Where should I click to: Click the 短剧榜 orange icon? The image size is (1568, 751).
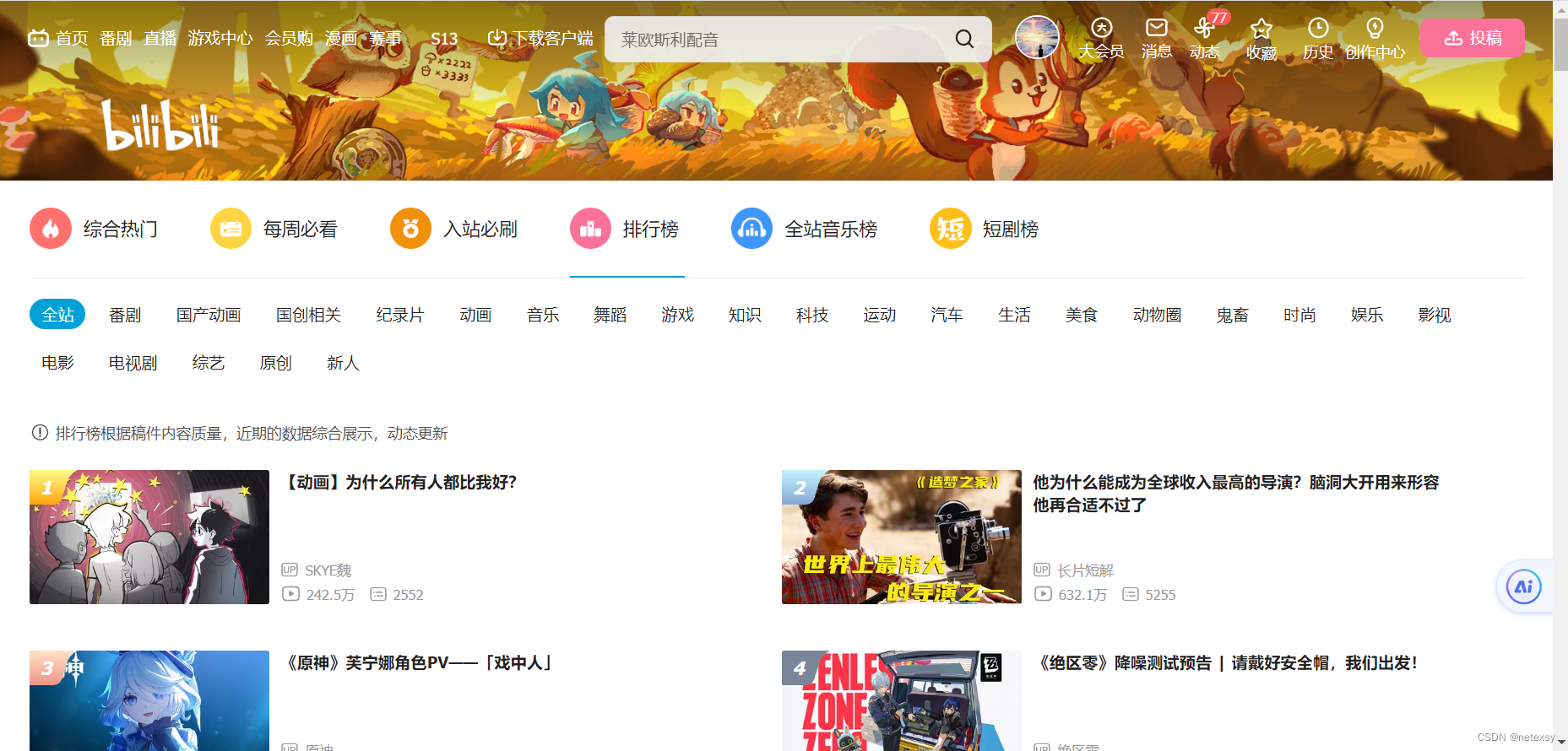click(x=950, y=229)
